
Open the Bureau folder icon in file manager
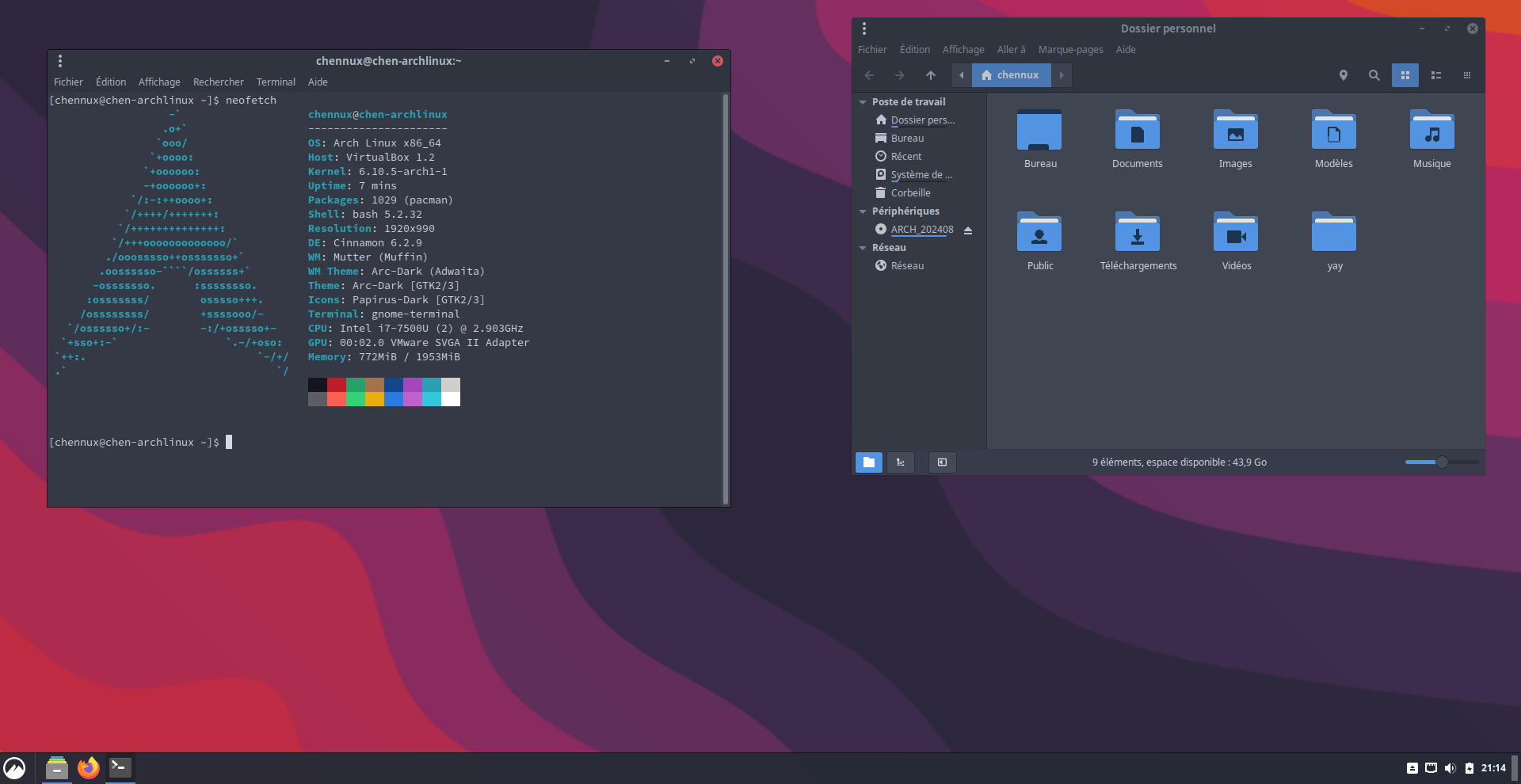tap(1039, 131)
